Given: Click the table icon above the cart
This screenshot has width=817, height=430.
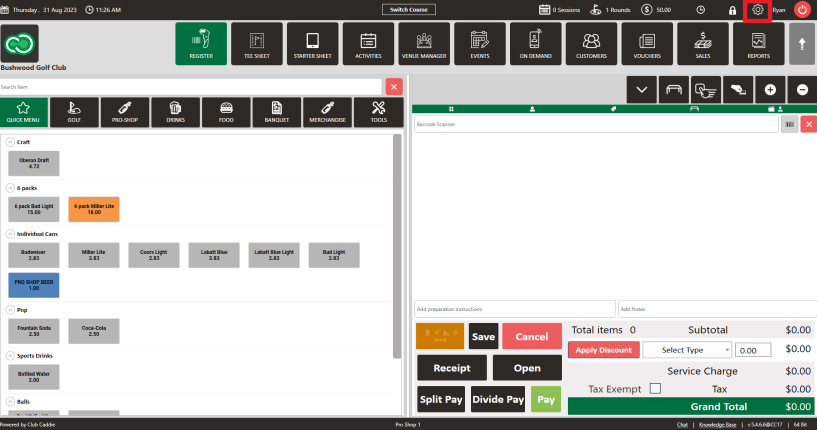Looking at the screenshot, I should click(x=674, y=90).
